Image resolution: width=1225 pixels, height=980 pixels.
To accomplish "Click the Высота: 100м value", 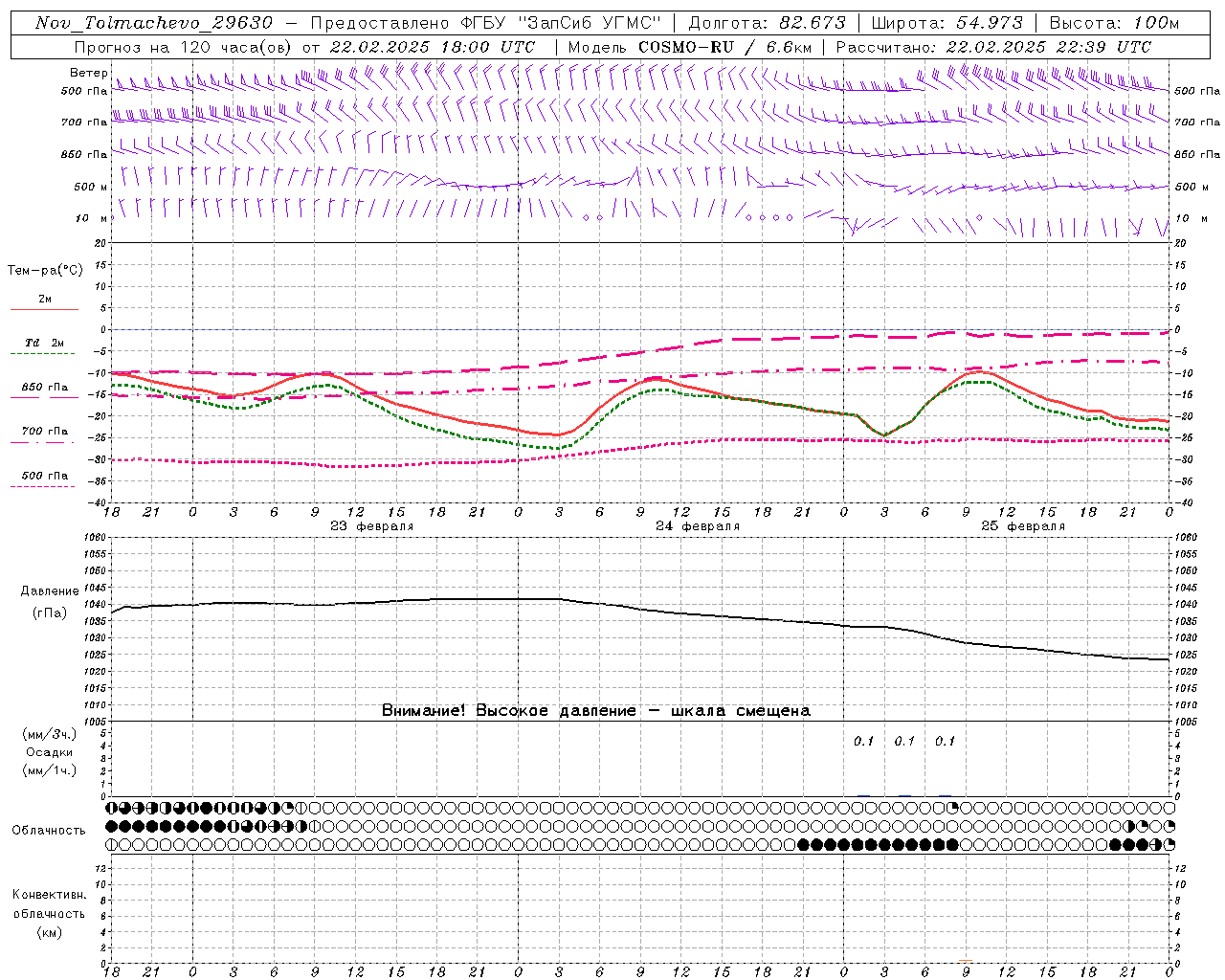I will point(1114,23).
